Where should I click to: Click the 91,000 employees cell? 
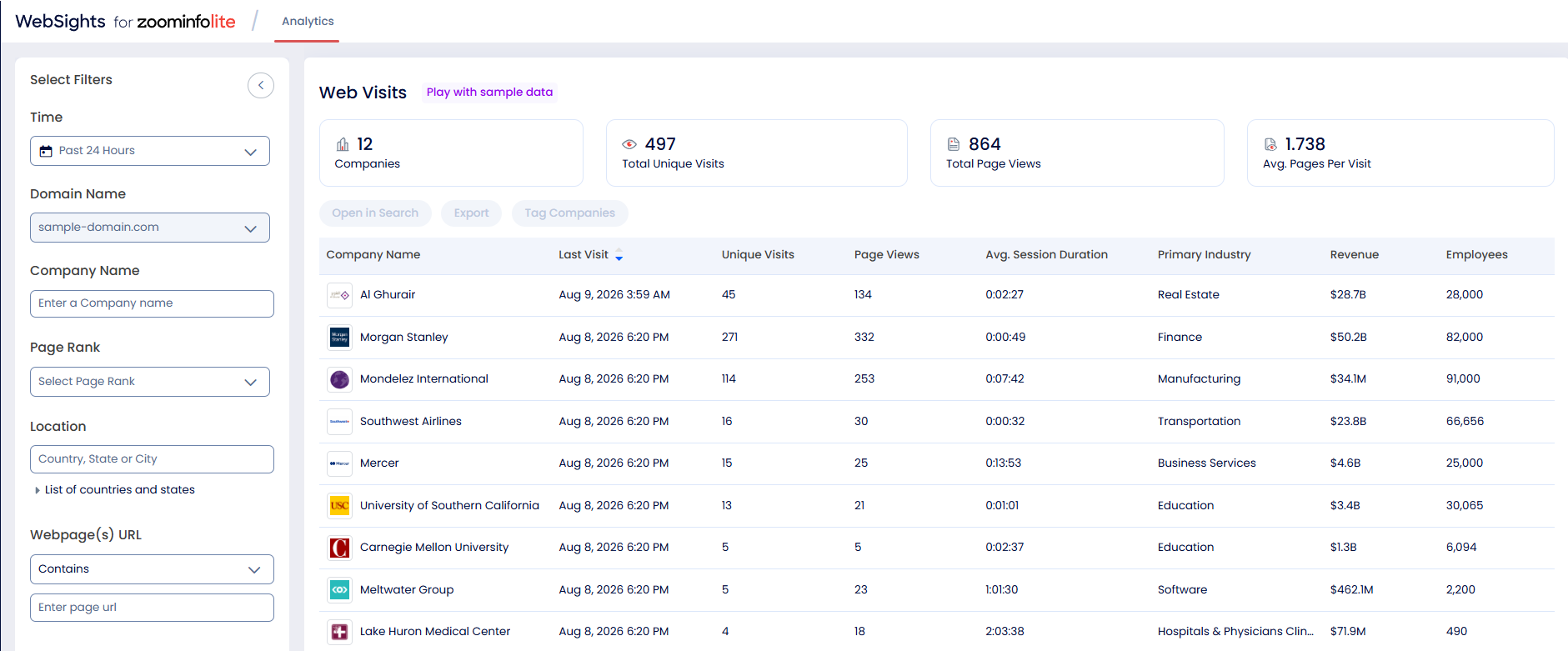click(1463, 379)
